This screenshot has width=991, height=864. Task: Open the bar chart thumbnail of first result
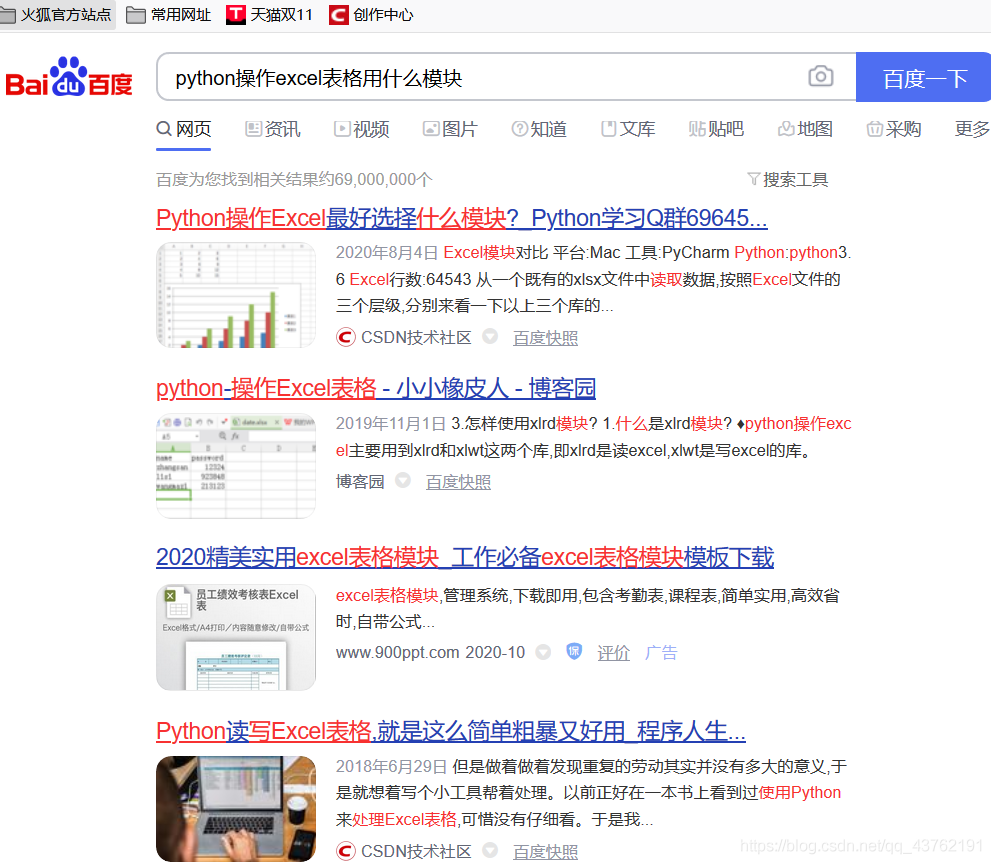(236, 295)
